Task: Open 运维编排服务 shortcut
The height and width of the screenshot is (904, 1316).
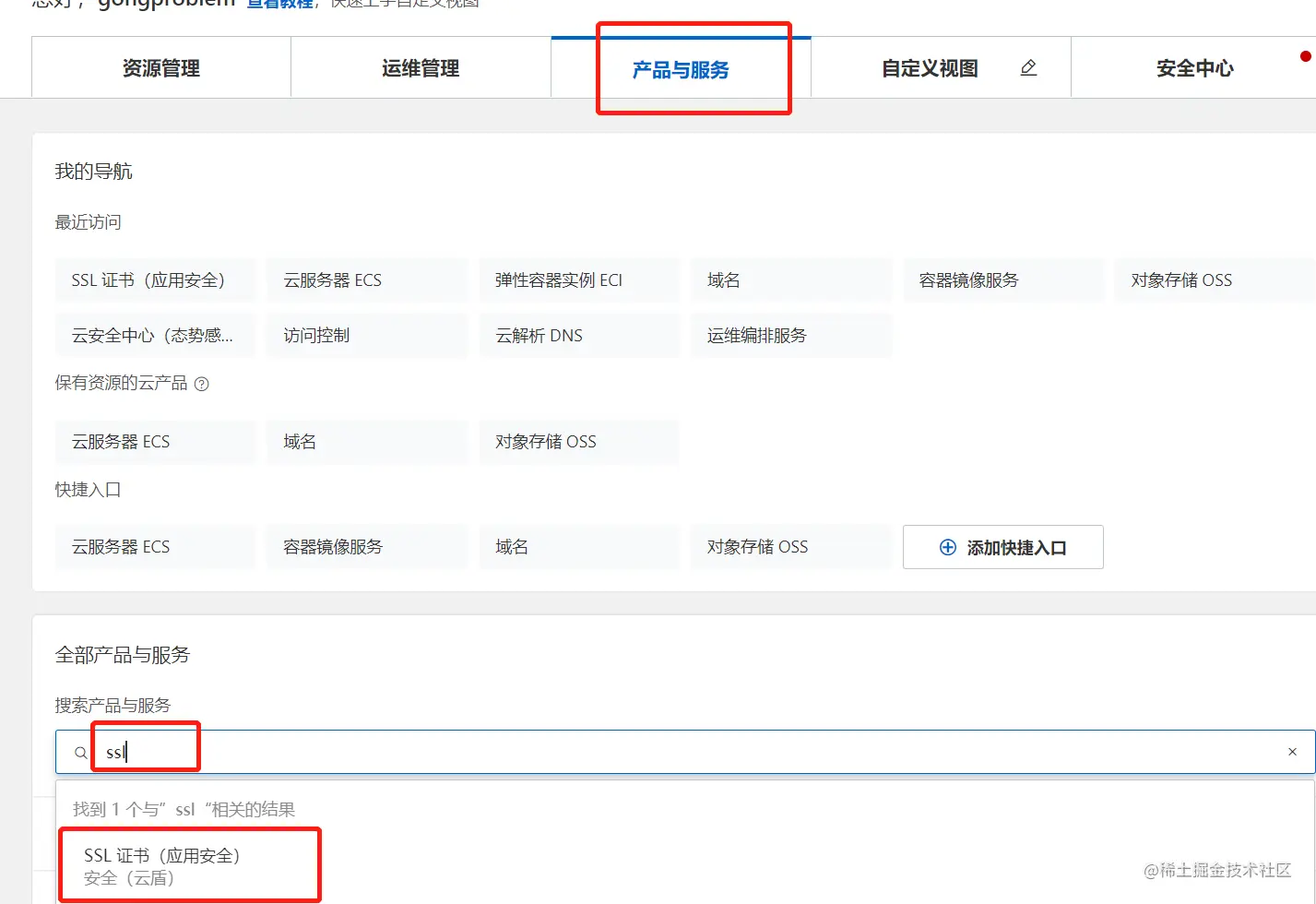Action: pyautogui.click(x=791, y=336)
